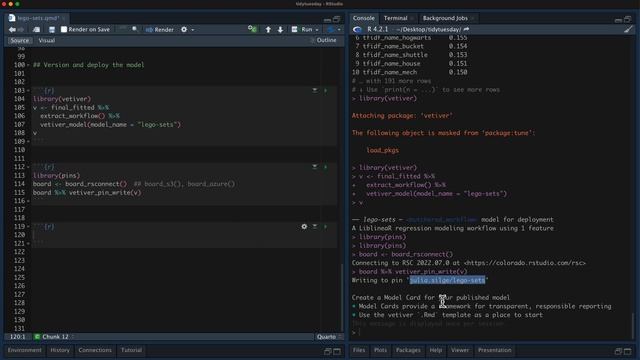Go to next chunk arrow

tap(280, 29)
